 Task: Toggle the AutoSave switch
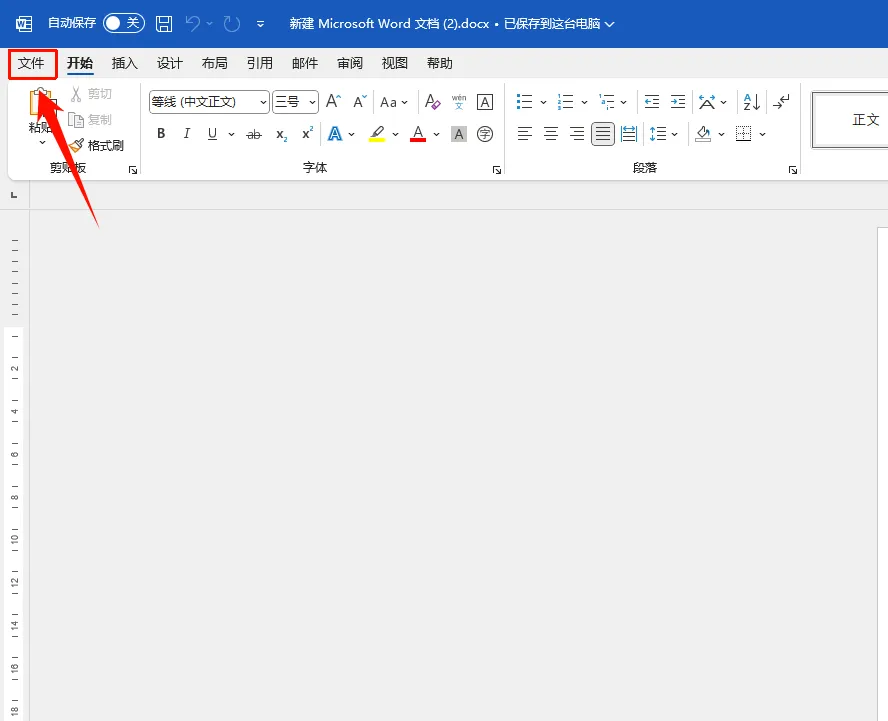[124, 23]
